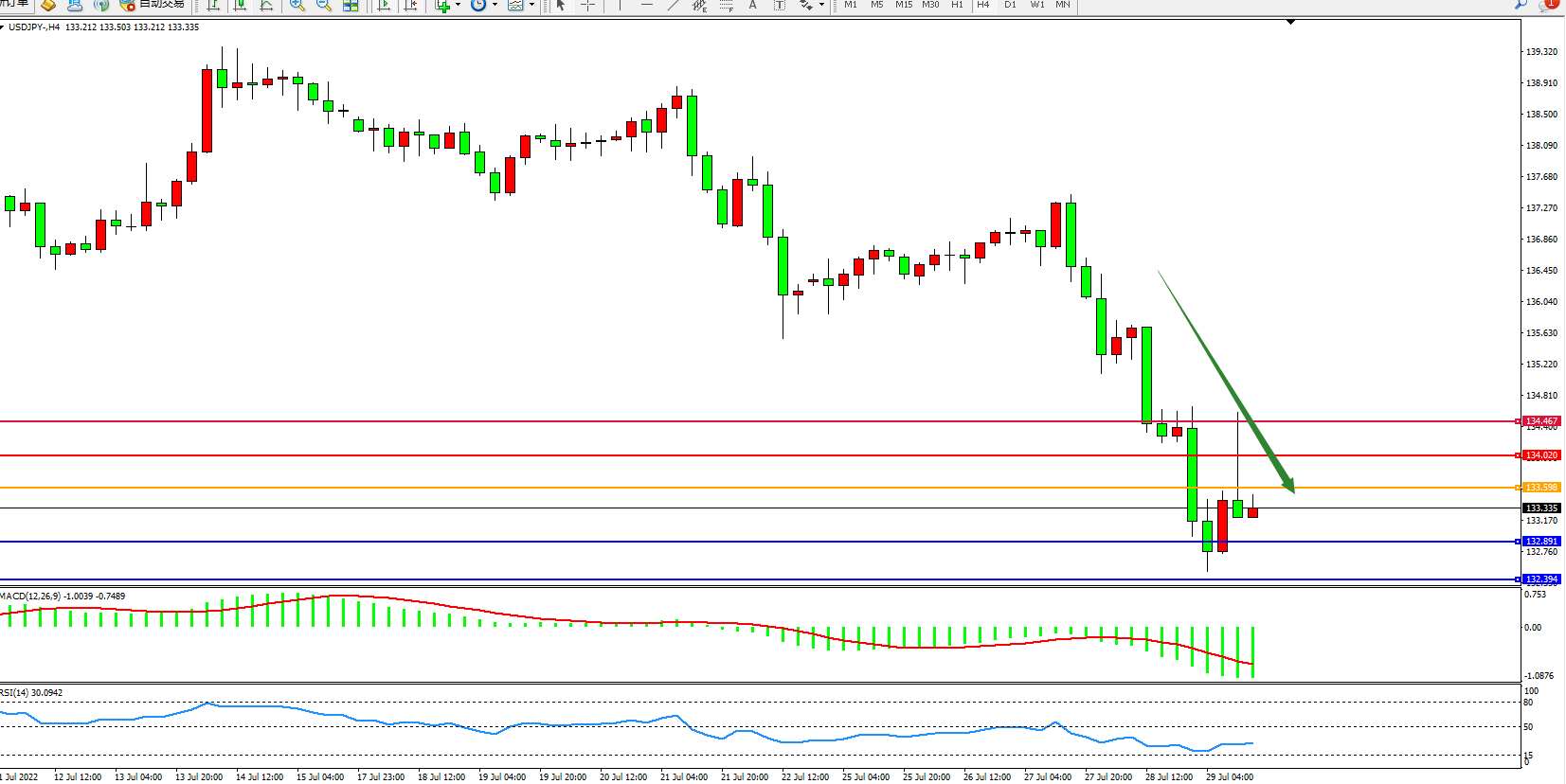
Task: Click the zoom in magnifier icon
Action: point(297,5)
